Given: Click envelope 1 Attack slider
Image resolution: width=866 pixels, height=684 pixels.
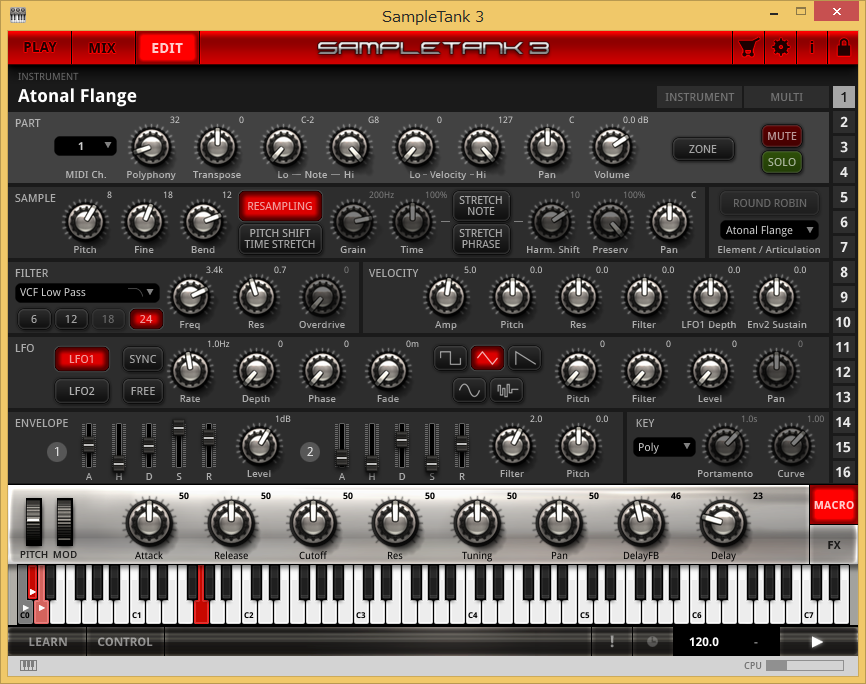Looking at the screenshot, I should tap(88, 445).
